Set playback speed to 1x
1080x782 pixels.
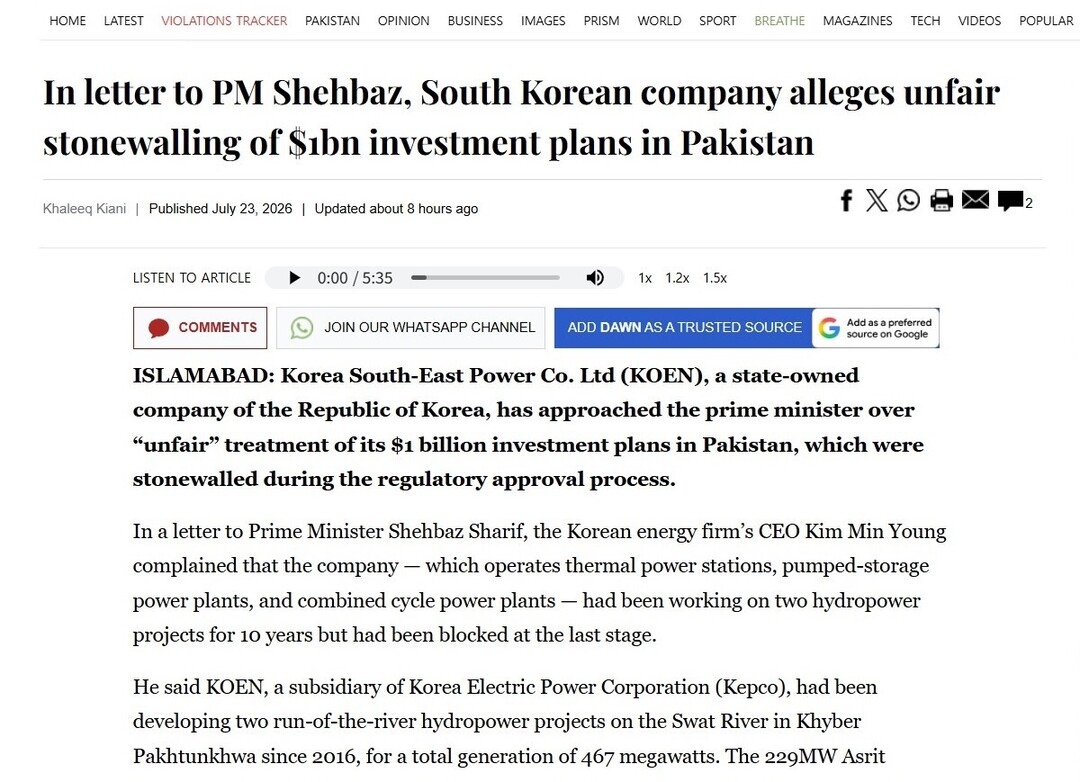(x=645, y=278)
